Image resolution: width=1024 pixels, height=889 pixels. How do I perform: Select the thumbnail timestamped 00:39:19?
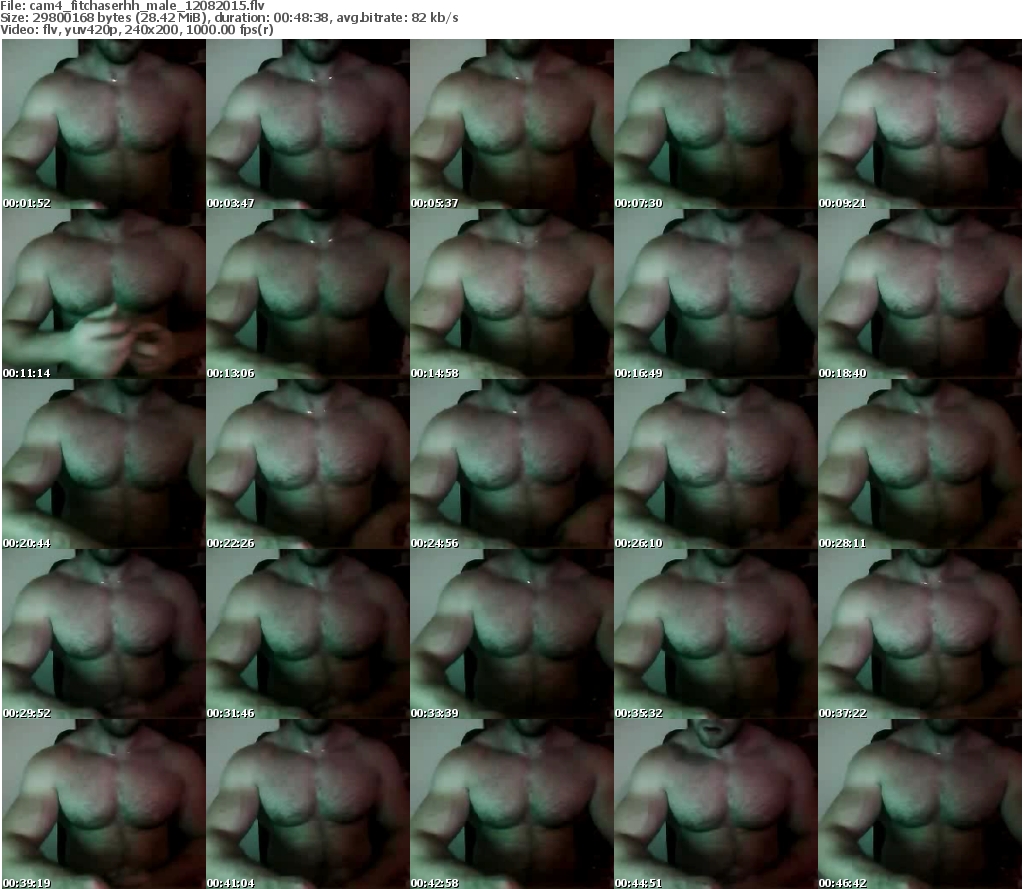click(104, 804)
